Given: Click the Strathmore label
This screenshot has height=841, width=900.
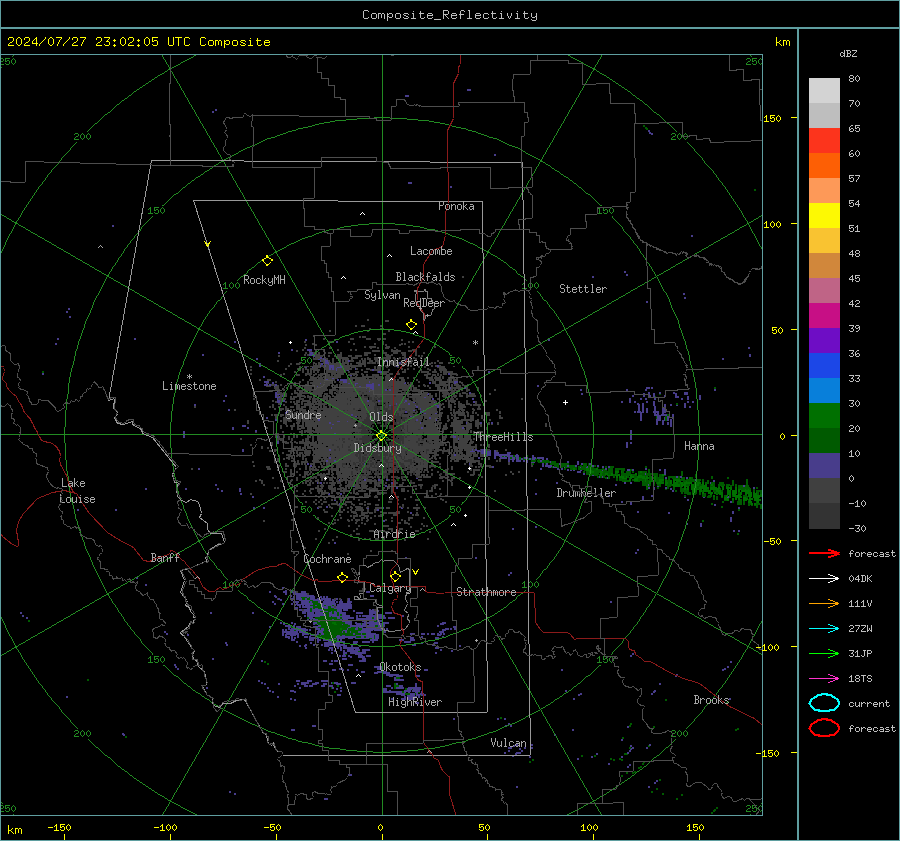Looking at the screenshot, I should click(x=487, y=592).
